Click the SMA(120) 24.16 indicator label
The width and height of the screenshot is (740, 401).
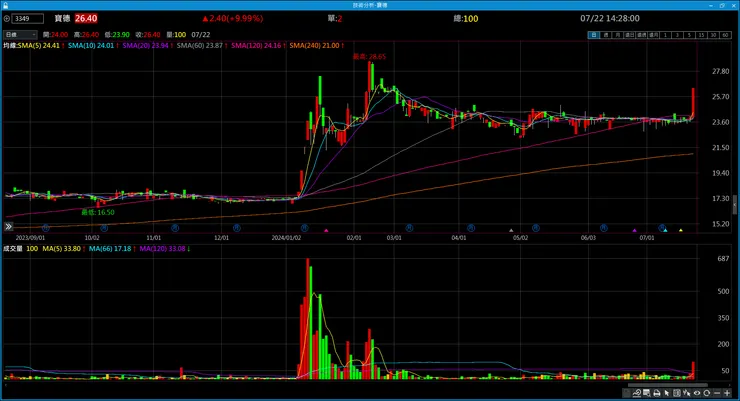click(258, 45)
